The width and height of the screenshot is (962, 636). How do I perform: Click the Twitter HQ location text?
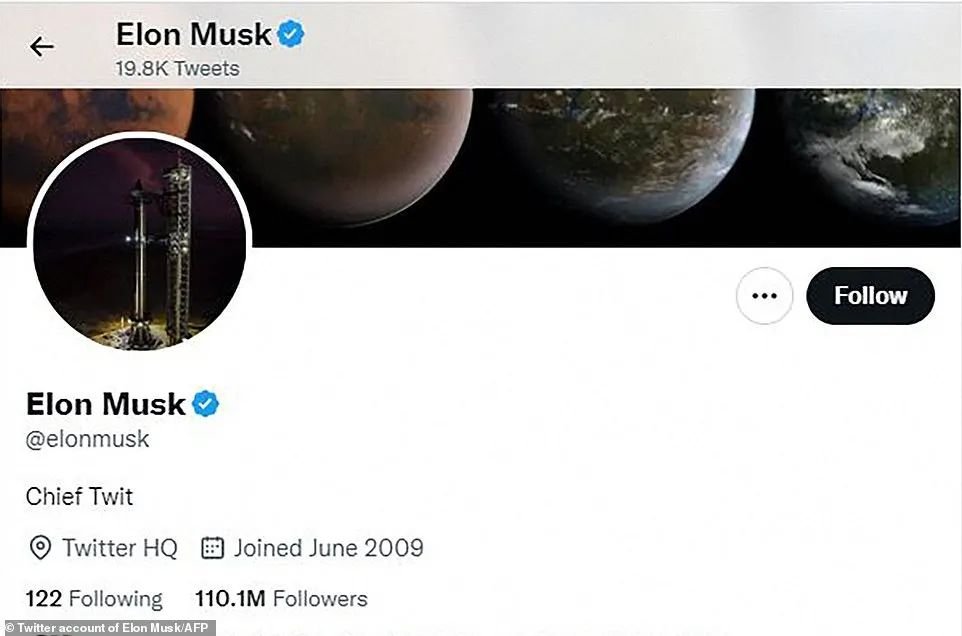tap(119, 548)
